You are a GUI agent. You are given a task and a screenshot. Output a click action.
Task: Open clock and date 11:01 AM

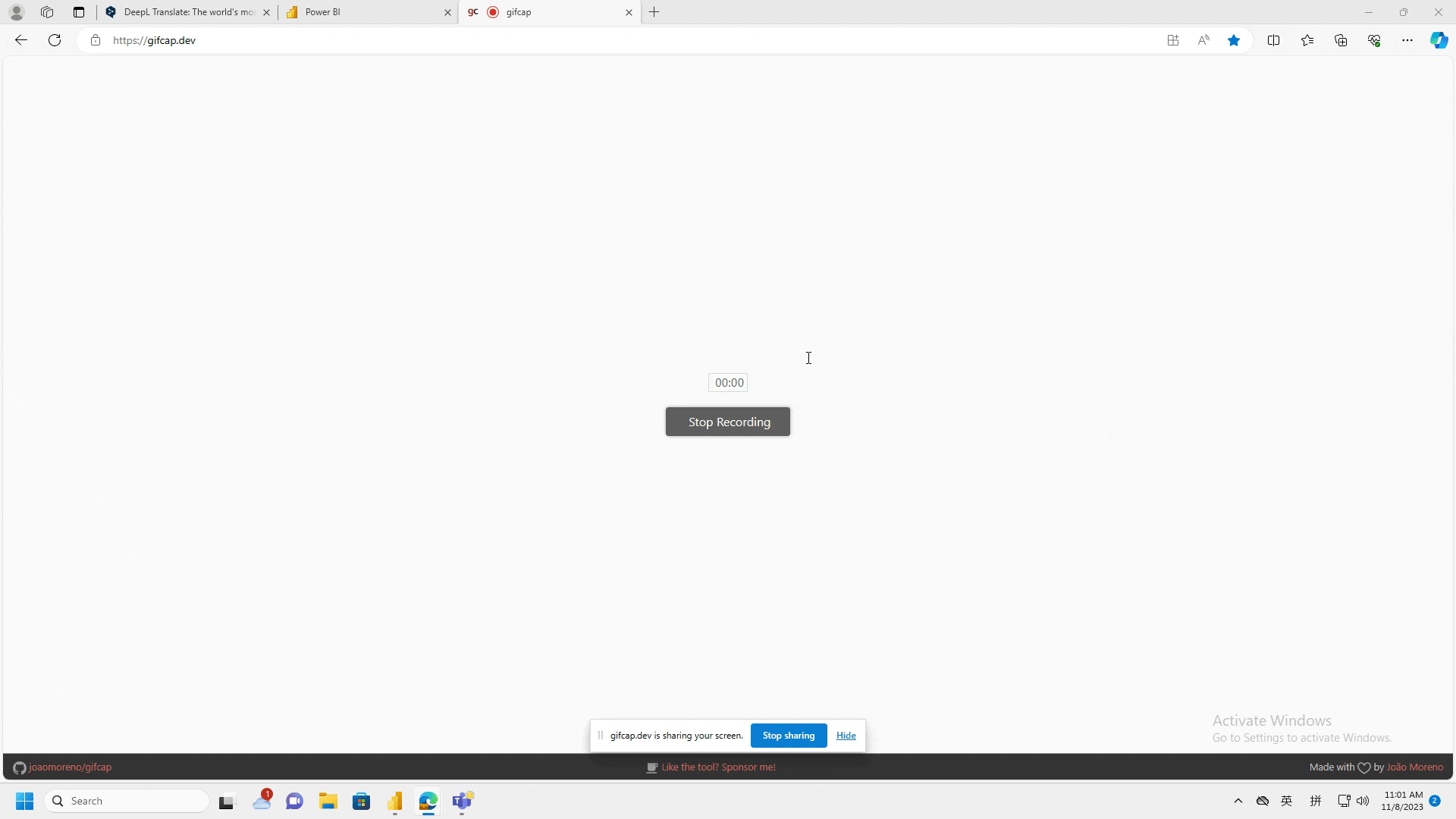[x=1402, y=801]
